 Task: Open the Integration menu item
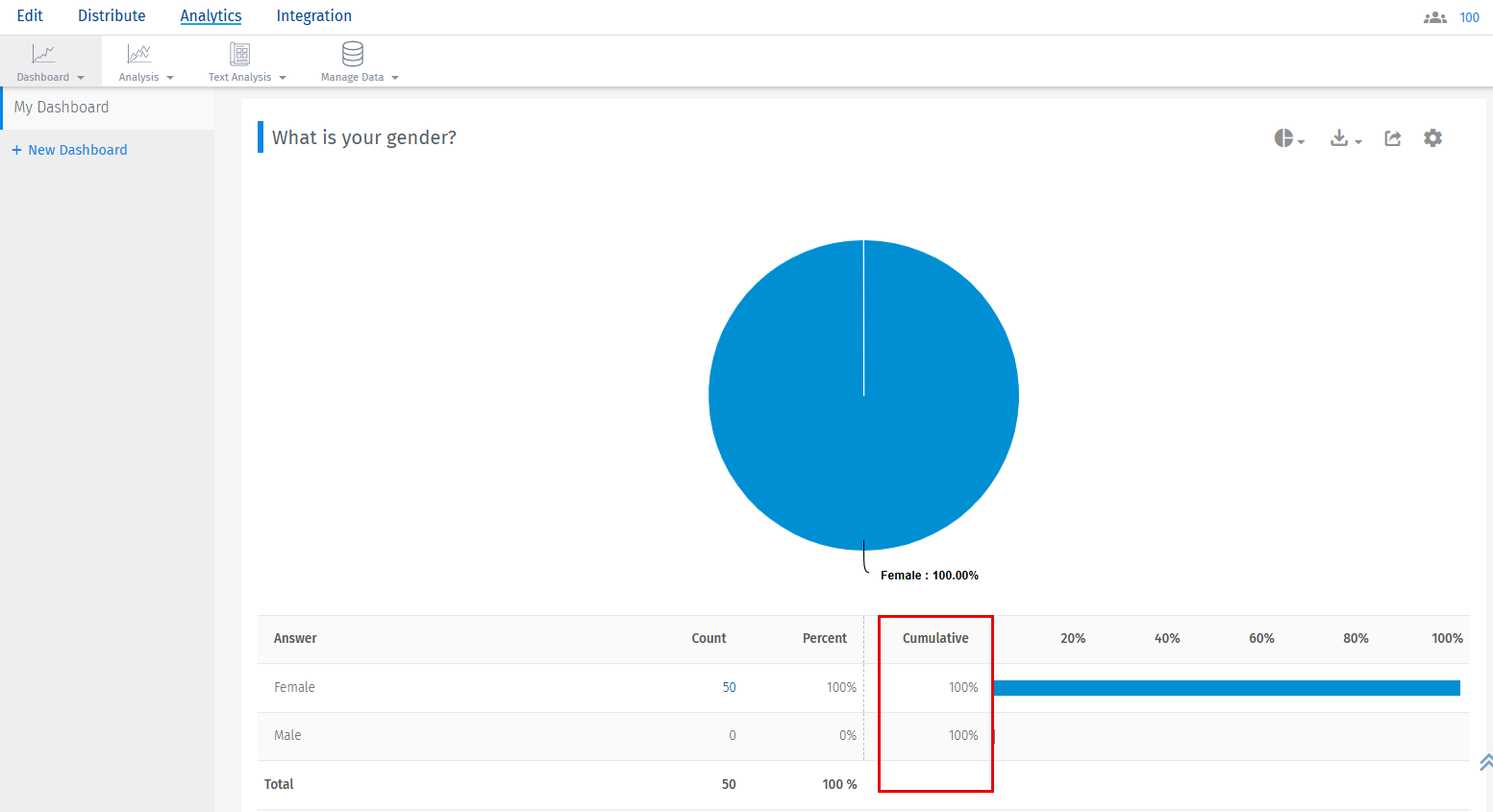tap(313, 15)
